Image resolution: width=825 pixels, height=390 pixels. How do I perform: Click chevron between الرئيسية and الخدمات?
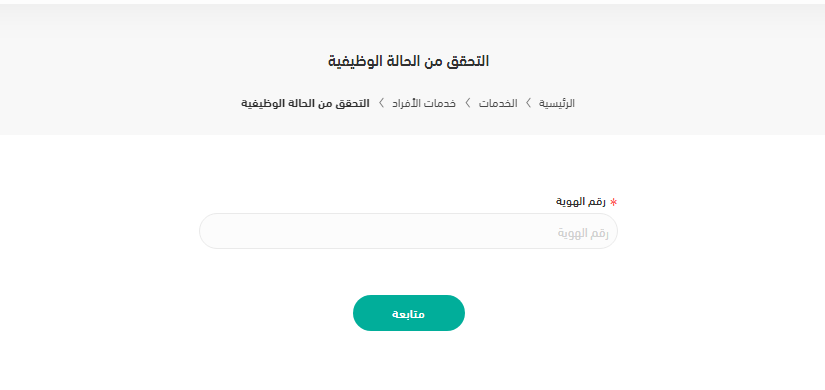(528, 103)
